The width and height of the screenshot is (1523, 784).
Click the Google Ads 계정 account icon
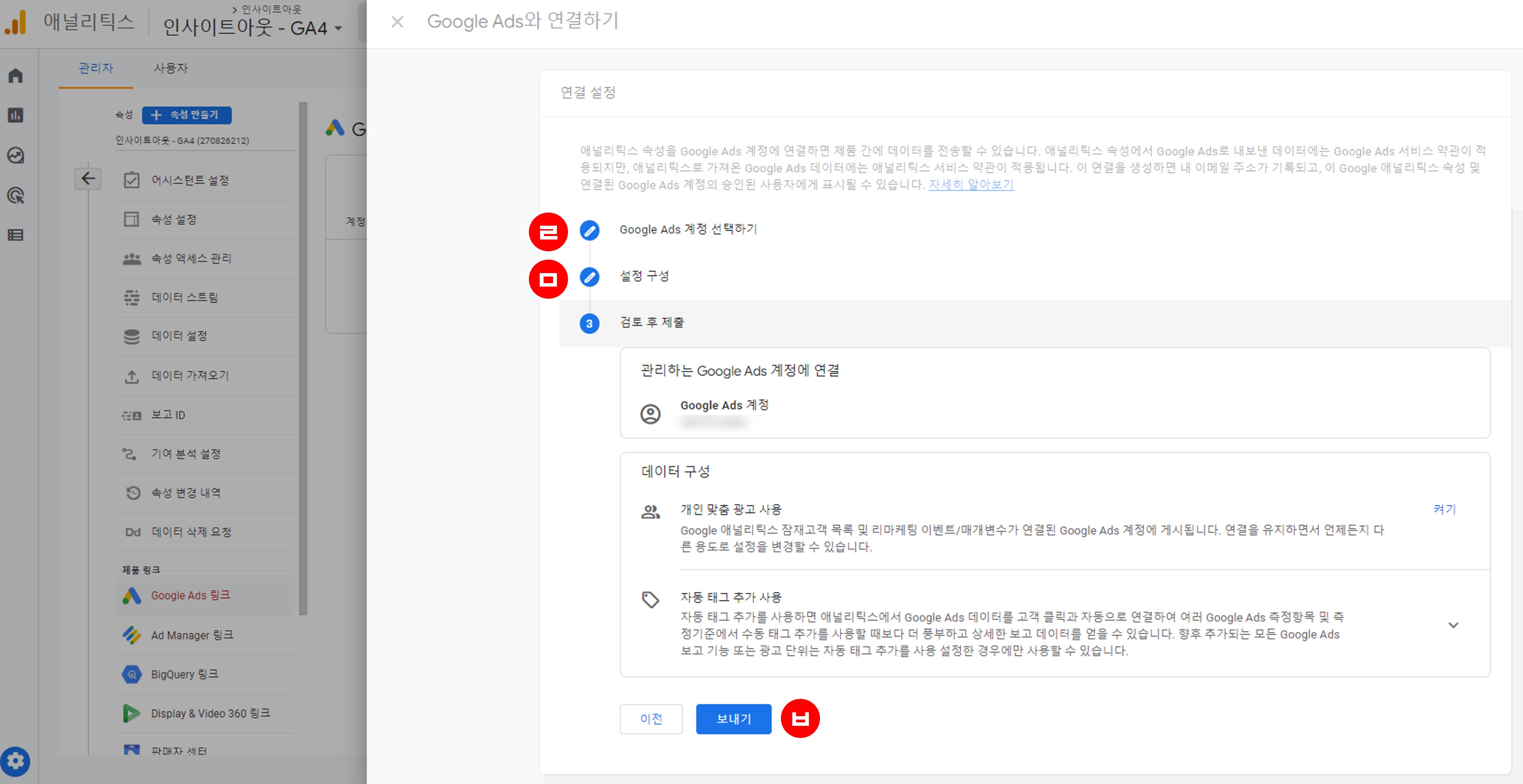[x=650, y=414]
